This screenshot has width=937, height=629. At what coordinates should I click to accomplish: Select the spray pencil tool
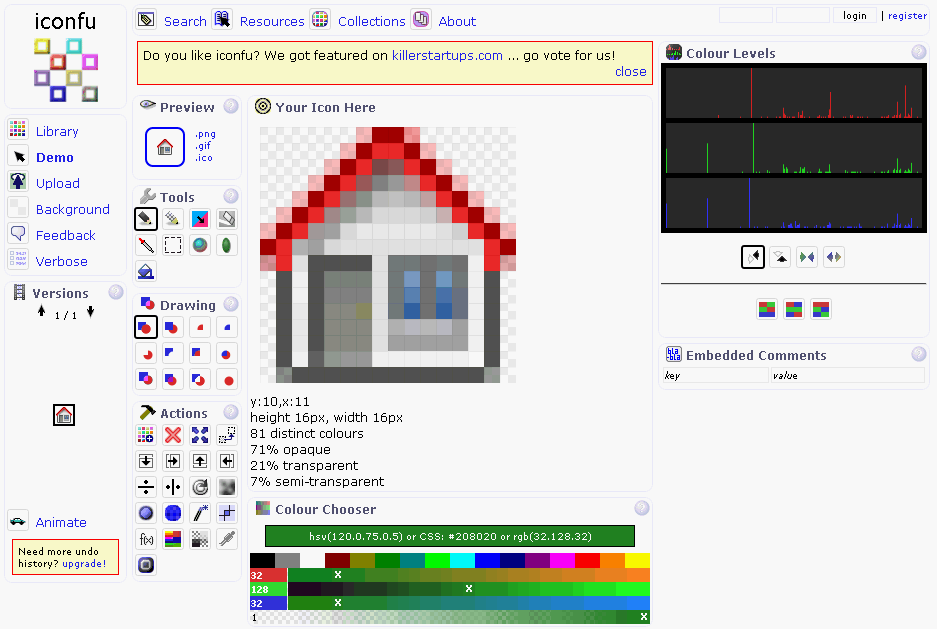coord(173,218)
